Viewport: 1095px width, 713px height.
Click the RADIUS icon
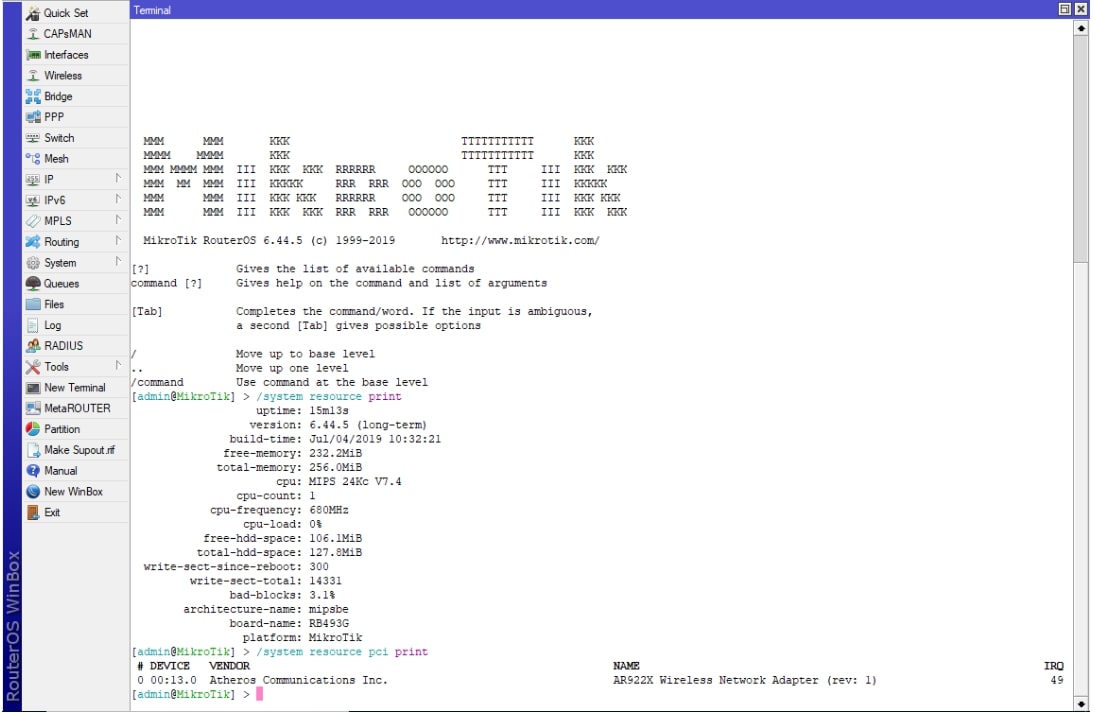(x=33, y=346)
